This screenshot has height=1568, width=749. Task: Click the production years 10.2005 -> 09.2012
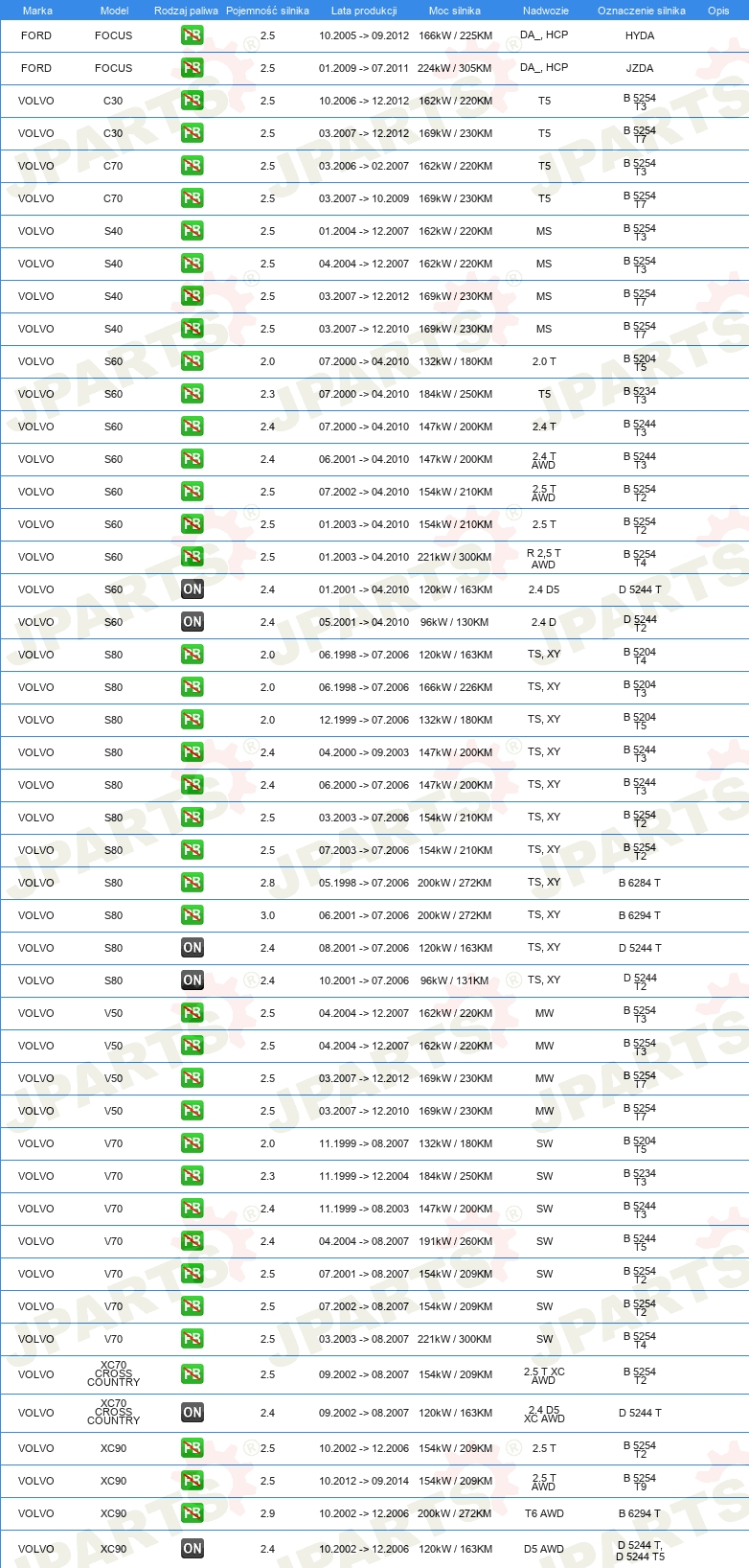click(364, 35)
